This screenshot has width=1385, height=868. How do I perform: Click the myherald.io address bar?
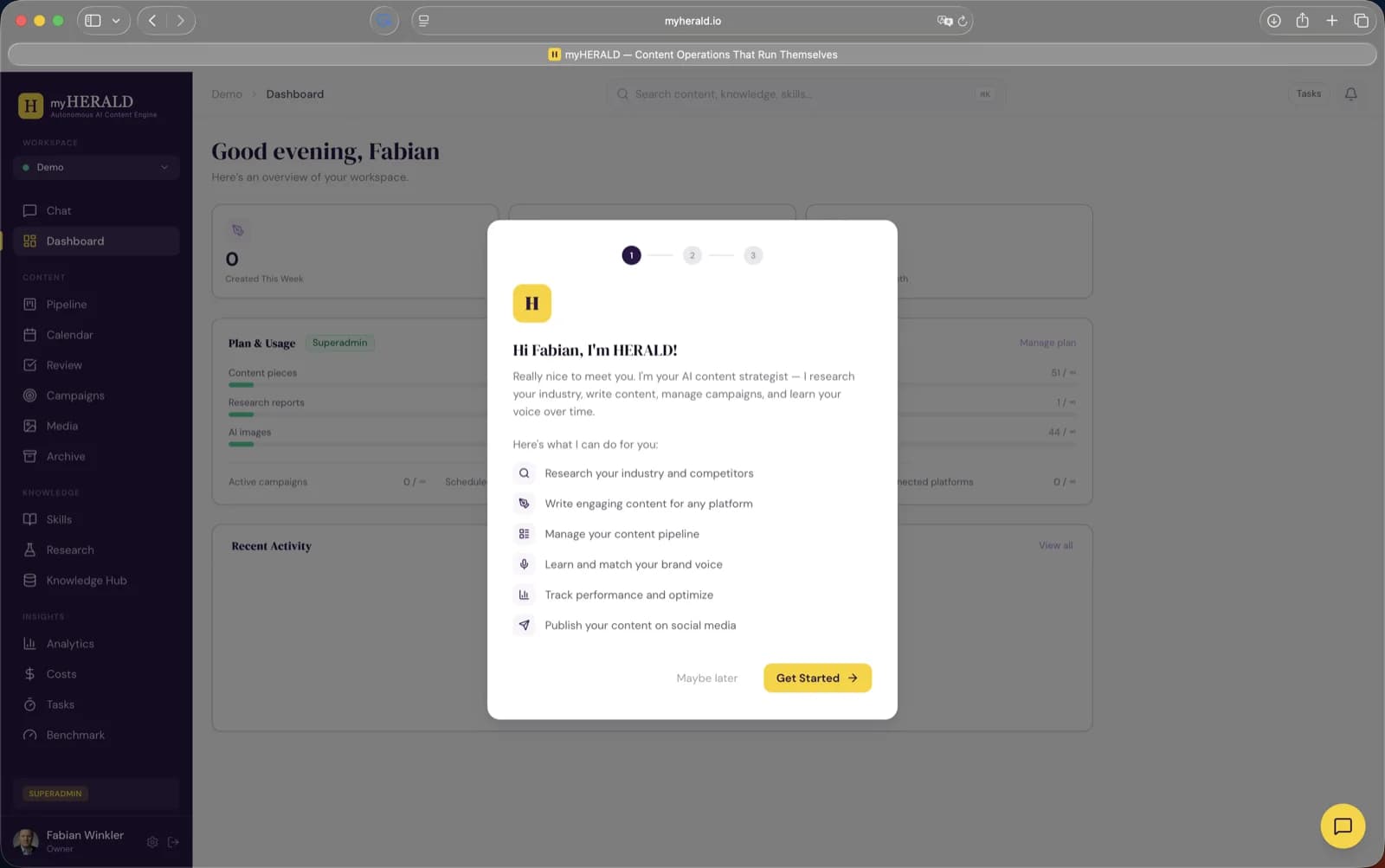point(692,21)
